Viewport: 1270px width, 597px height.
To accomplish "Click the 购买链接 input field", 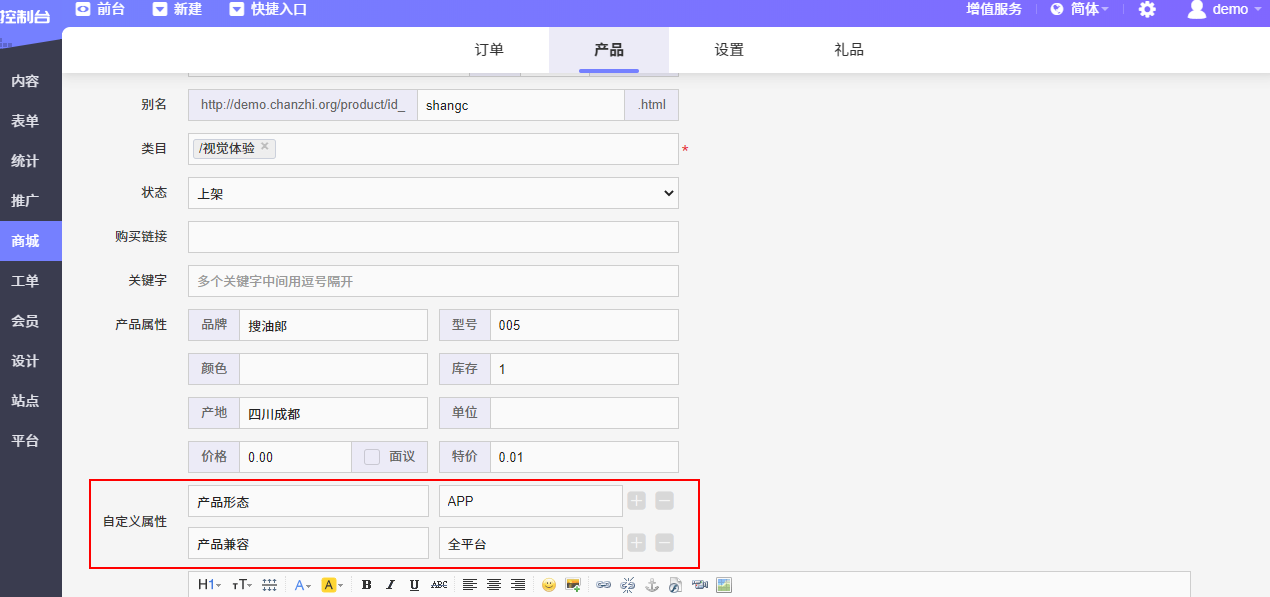I will pos(433,237).
